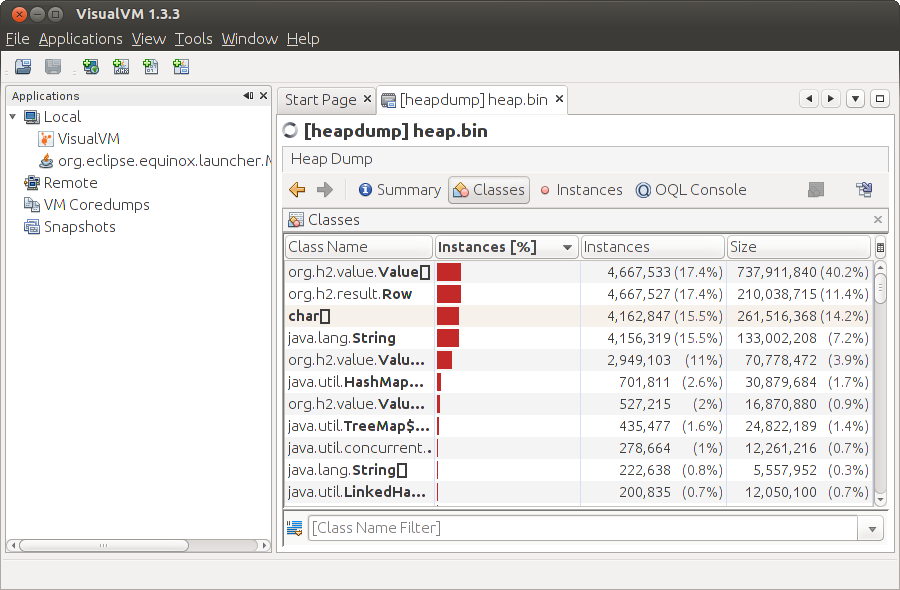Click the Add JMX Connection toolbar icon
This screenshot has width=900, height=590.
[121, 67]
